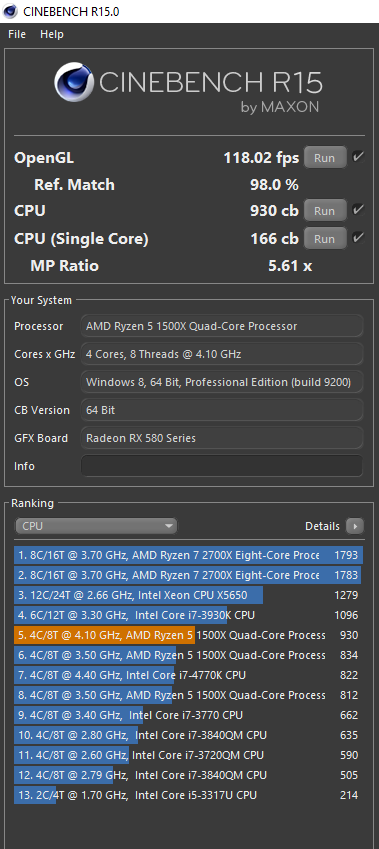Select the Core i7-4770K ranking entry
This screenshot has width=379, height=849.
coord(188,675)
